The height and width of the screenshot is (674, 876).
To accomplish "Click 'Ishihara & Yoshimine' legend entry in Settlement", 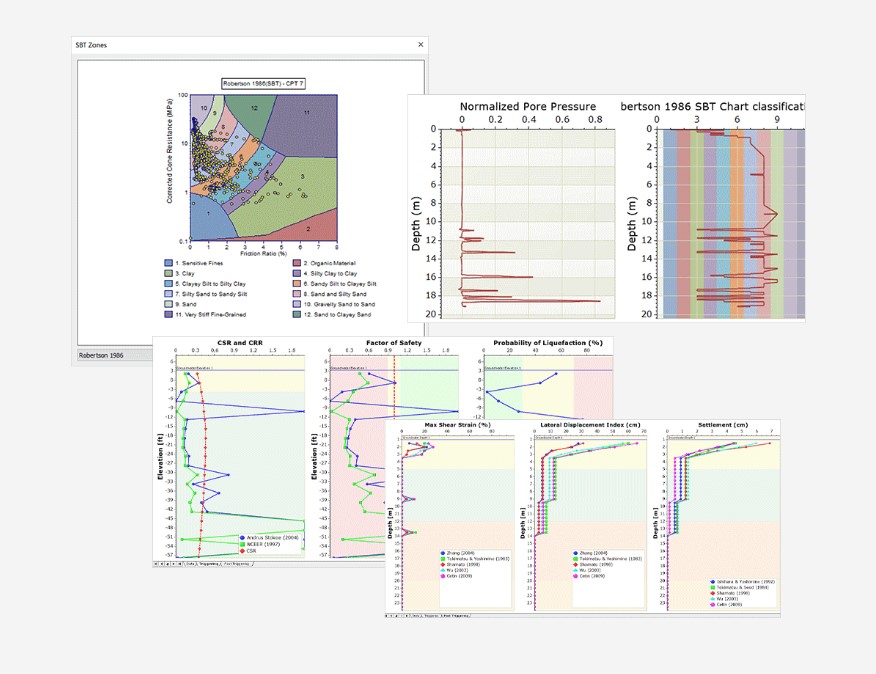I will coord(742,582).
